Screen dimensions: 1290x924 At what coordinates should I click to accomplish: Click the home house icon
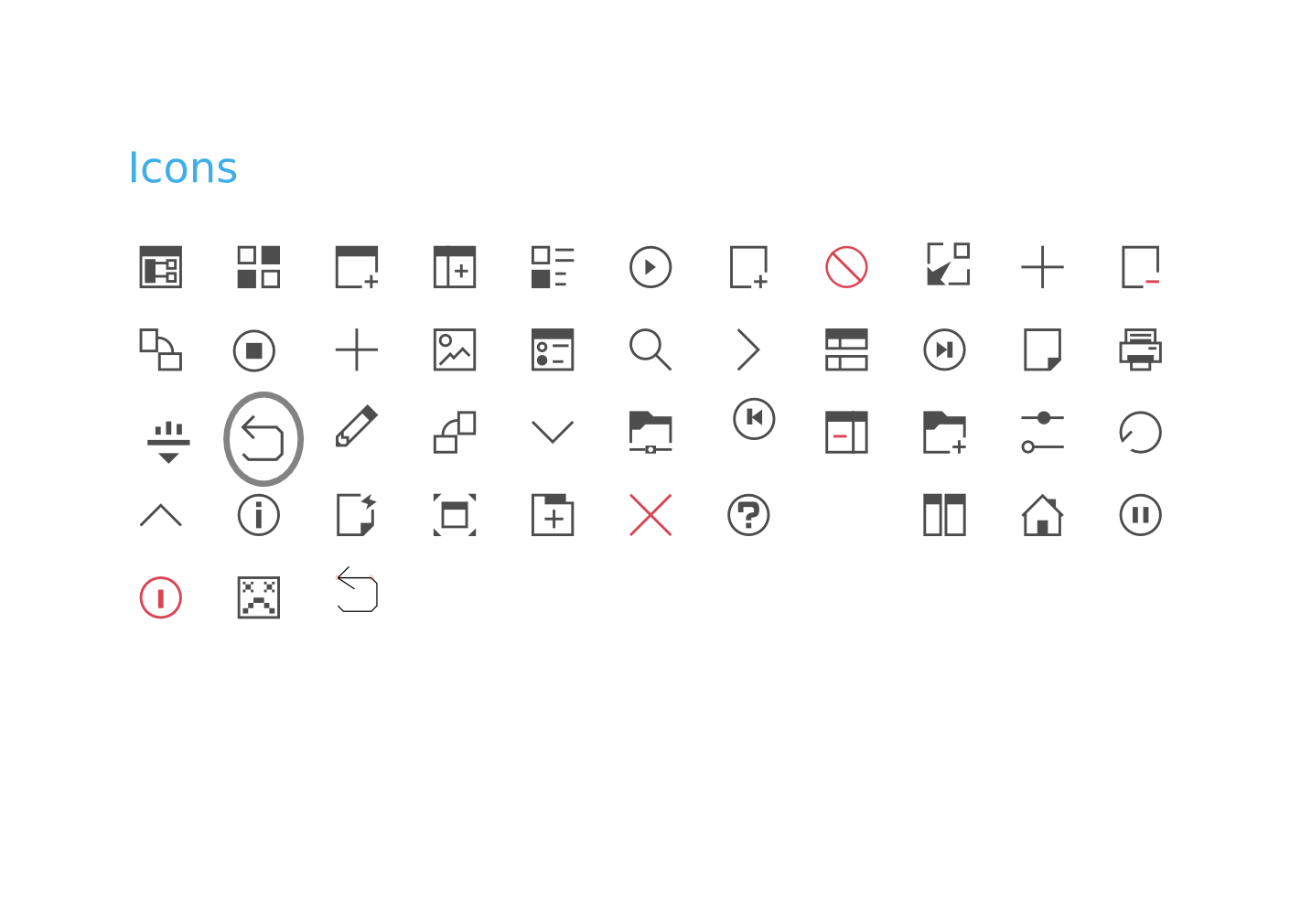1042,515
